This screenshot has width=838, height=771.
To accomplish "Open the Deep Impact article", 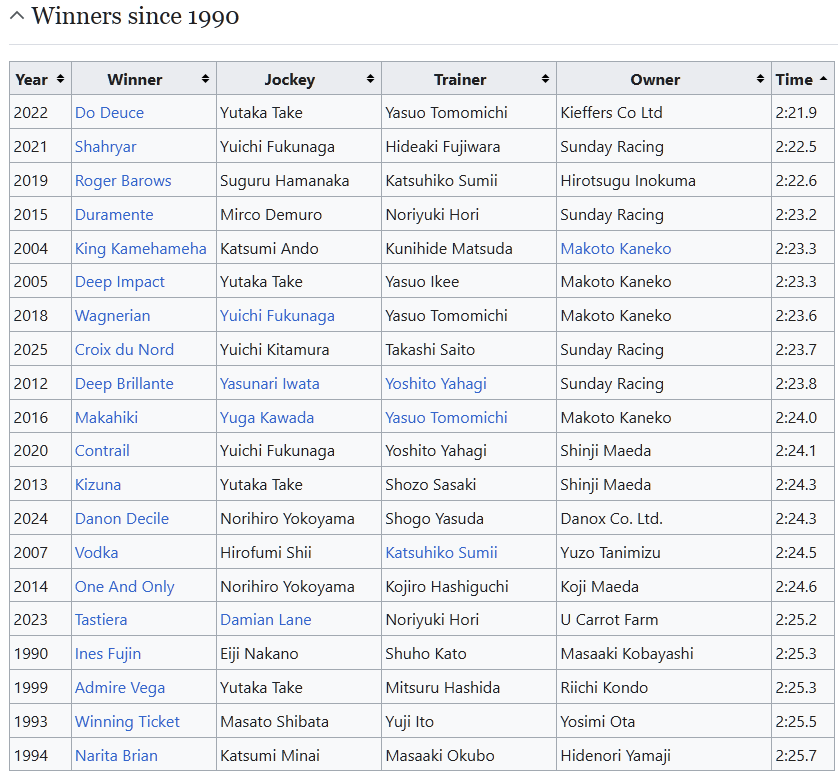I will (119, 282).
